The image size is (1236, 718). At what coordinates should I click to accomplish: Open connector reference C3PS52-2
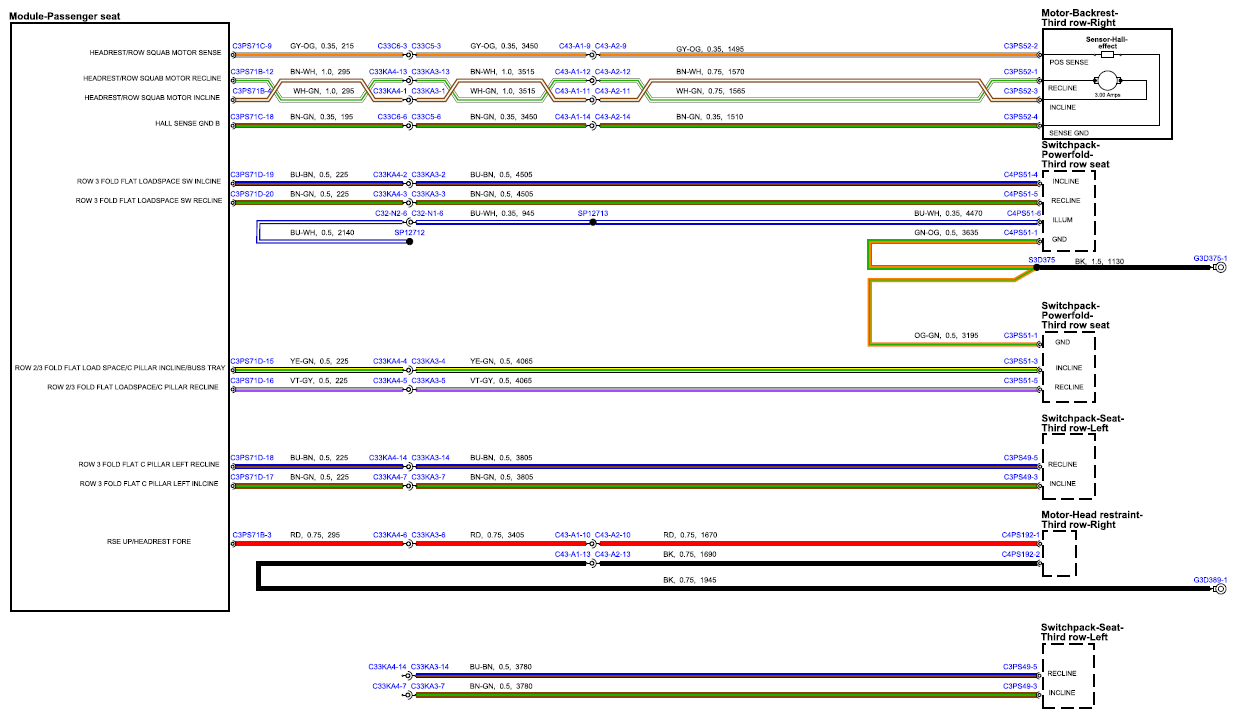click(x=1021, y=46)
